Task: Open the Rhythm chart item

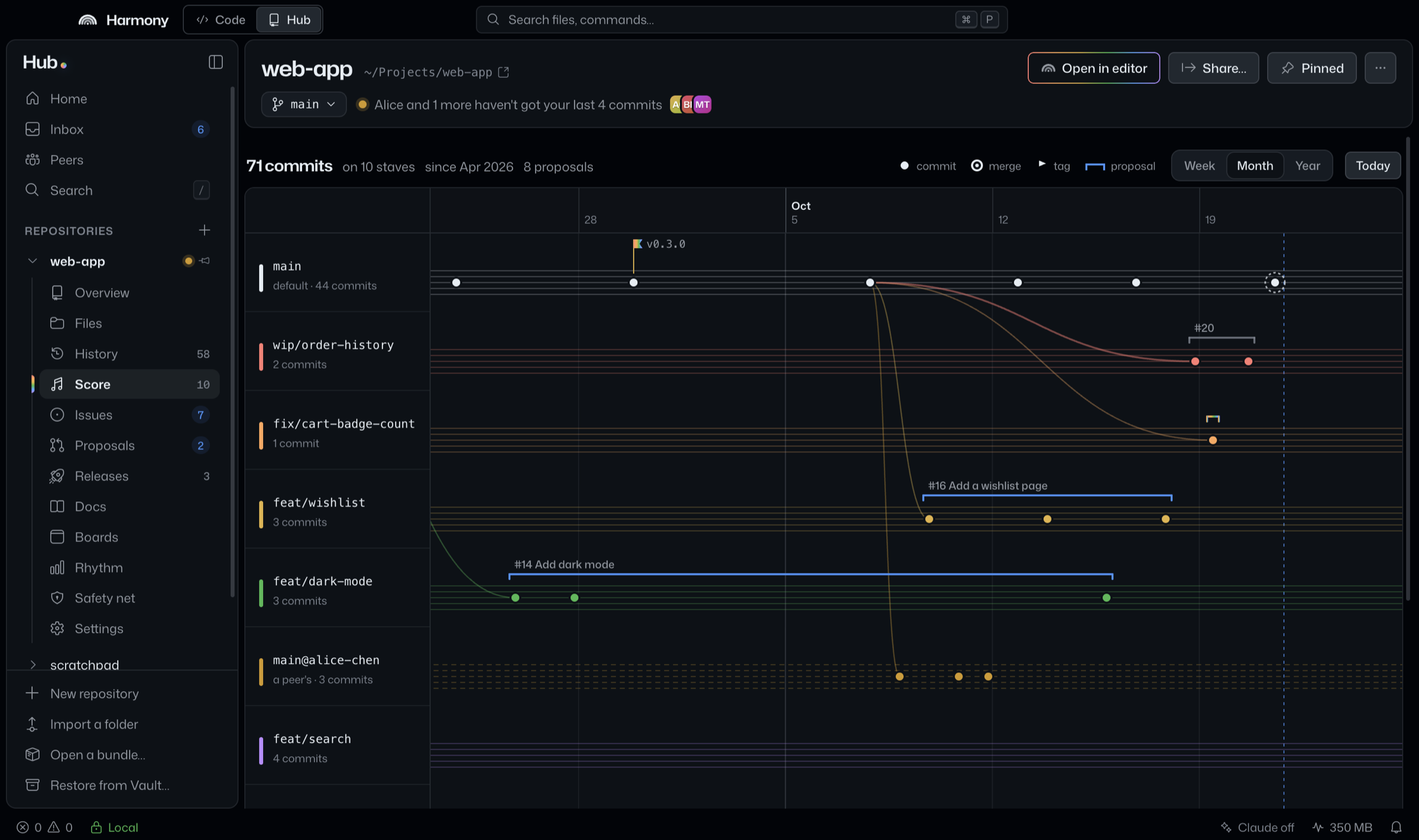Action: tap(129, 567)
